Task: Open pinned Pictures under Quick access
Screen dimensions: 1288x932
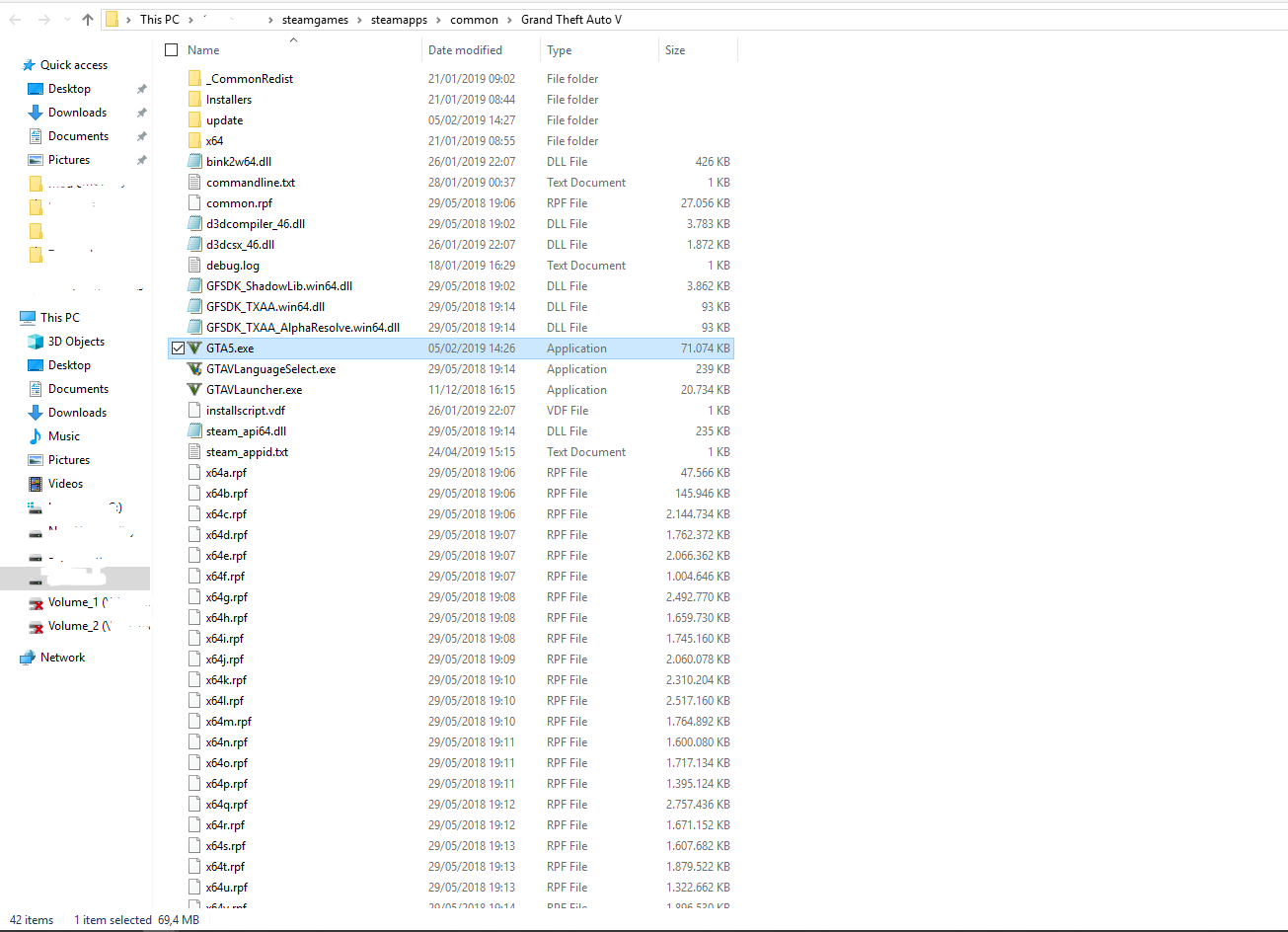Action: (x=69, y=160)
